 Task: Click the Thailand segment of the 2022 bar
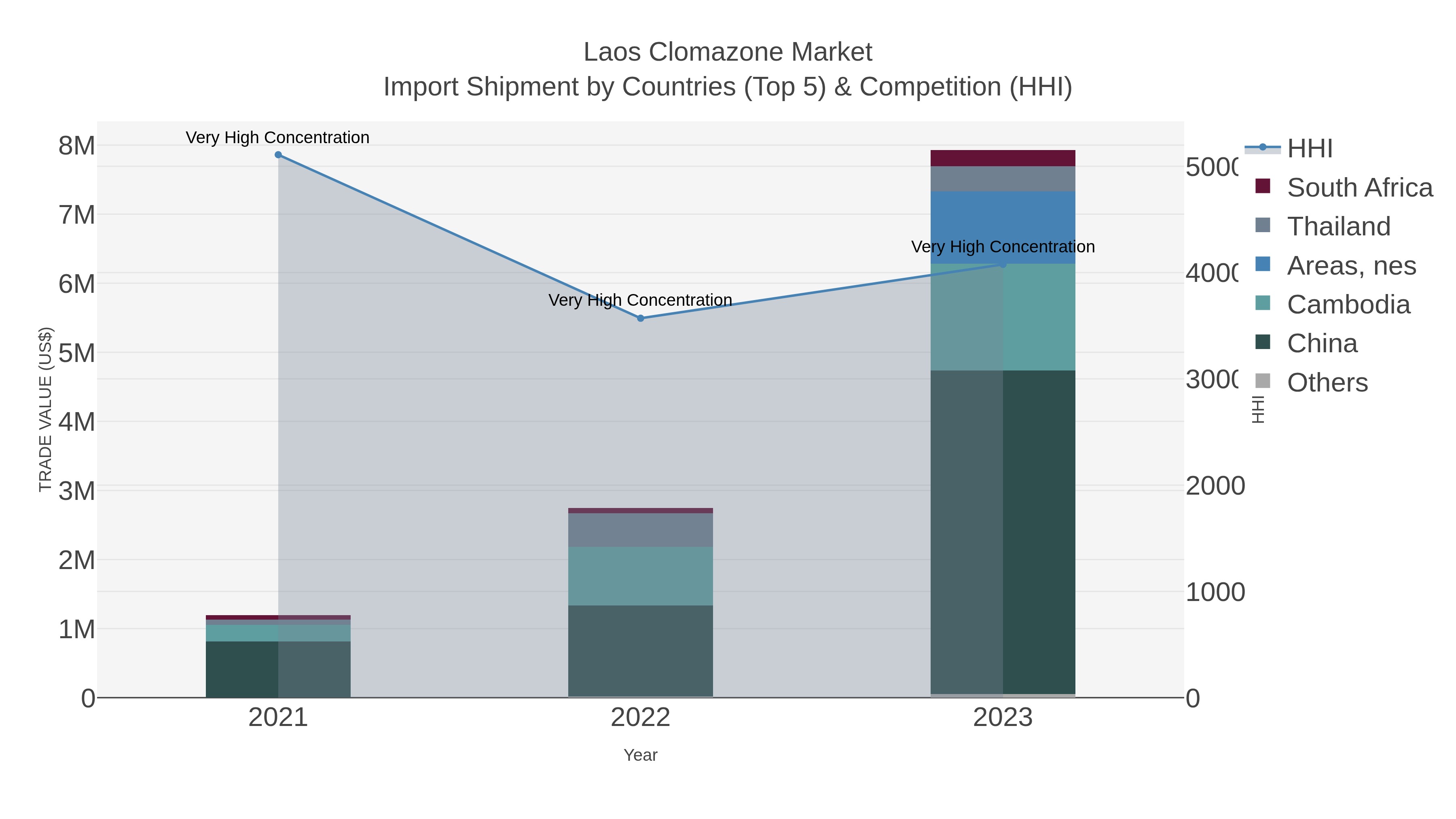click(x=640, y=529)
